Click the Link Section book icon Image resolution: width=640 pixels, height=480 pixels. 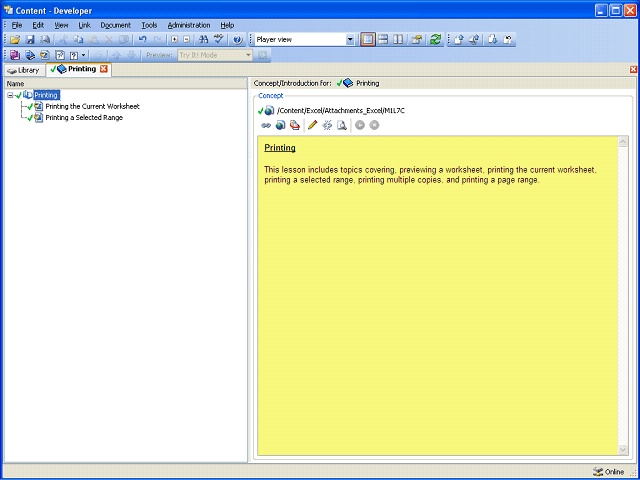coord(30,55)
